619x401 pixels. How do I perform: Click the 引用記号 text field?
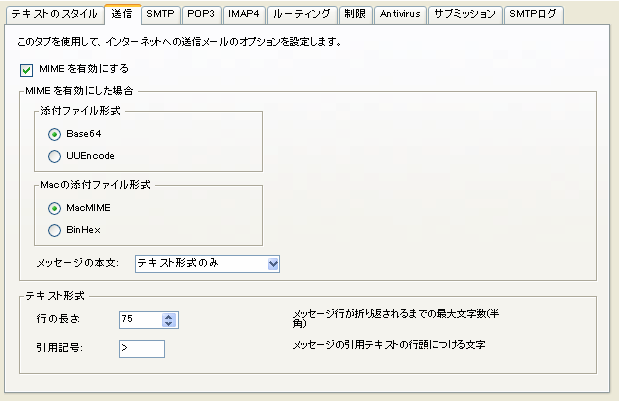point(140,348)
